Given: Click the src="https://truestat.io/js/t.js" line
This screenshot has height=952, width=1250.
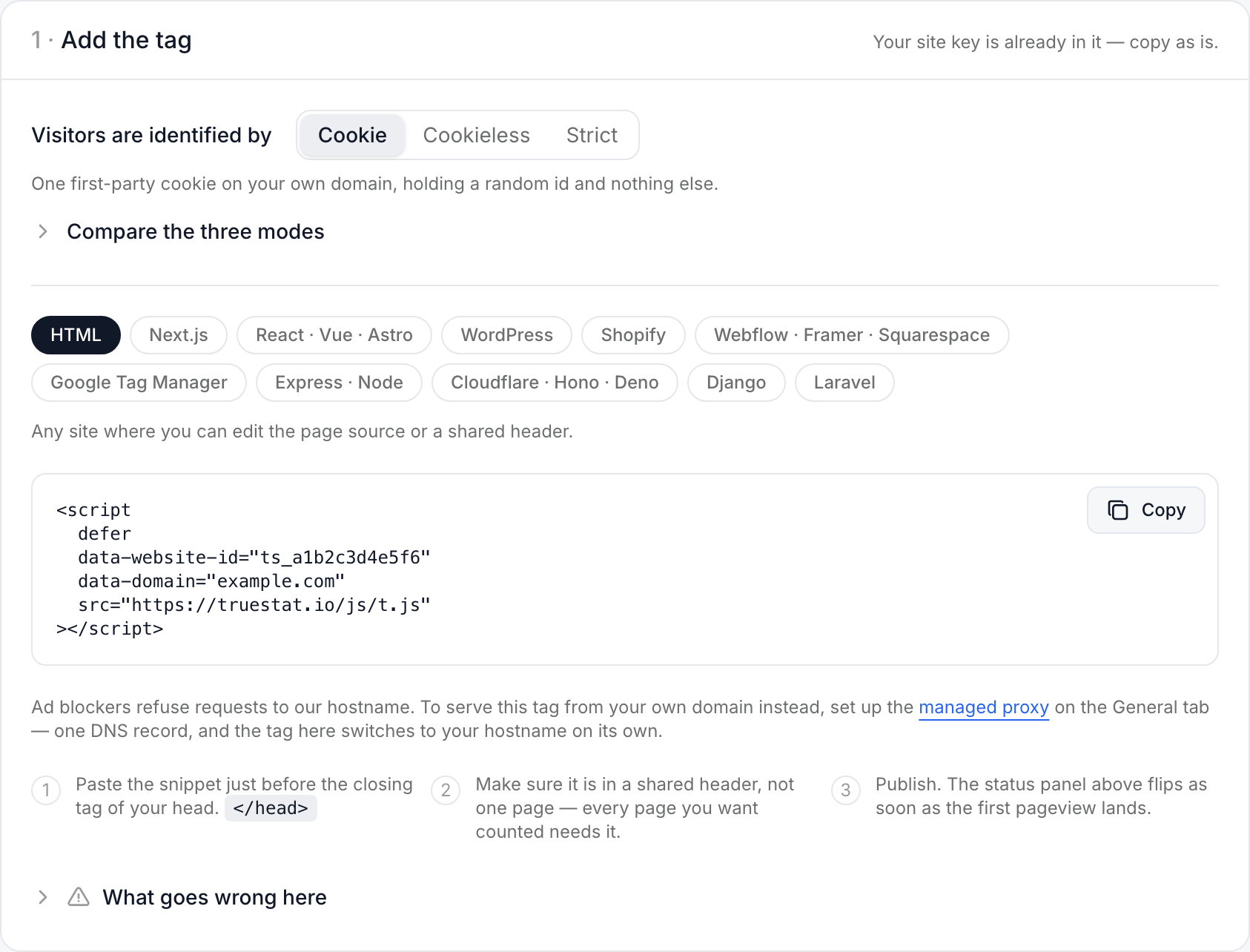Looking at the screenshot, I should tap(254, 605).
